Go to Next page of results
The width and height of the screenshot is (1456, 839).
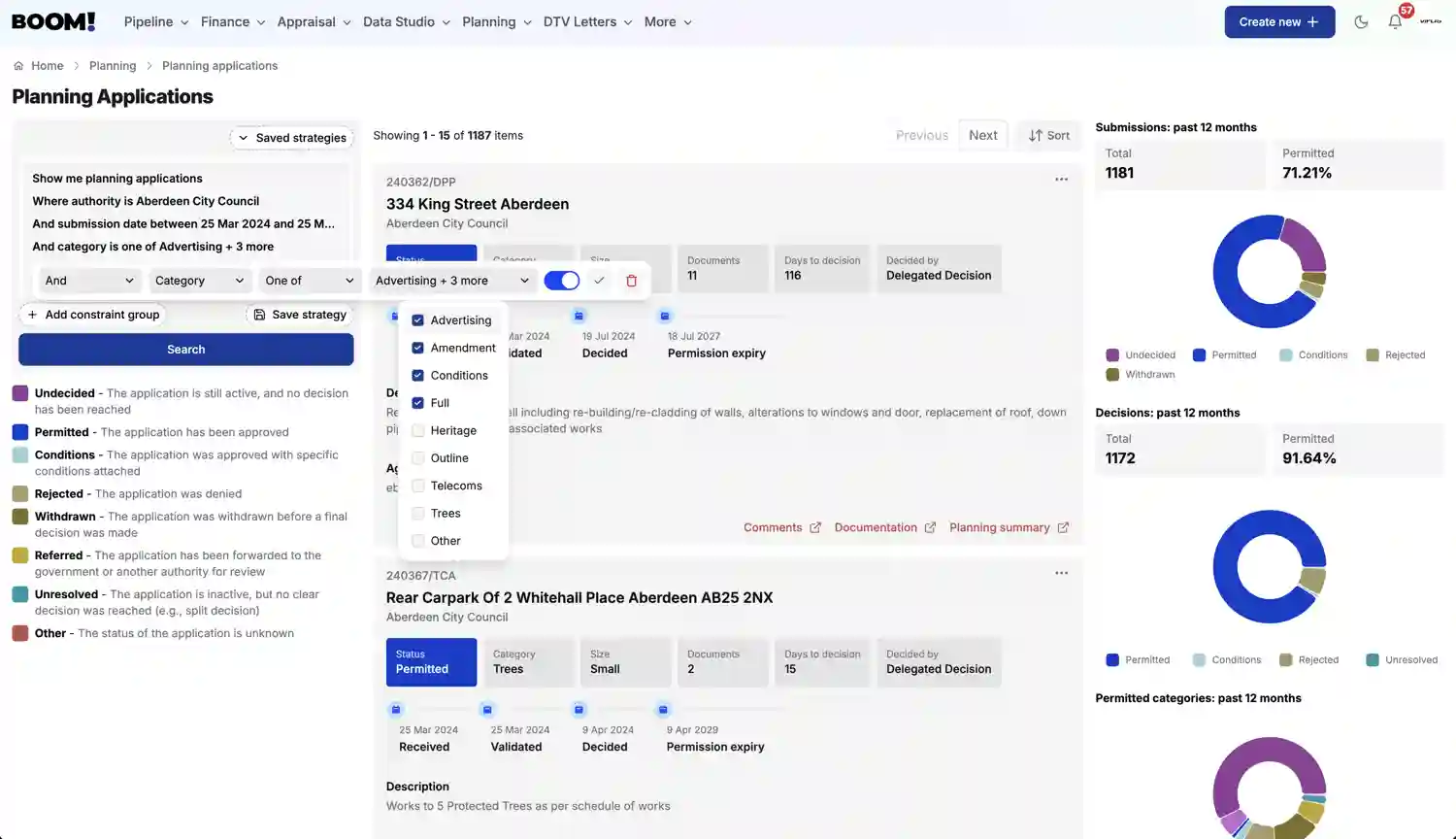click(x=982, y=136)
